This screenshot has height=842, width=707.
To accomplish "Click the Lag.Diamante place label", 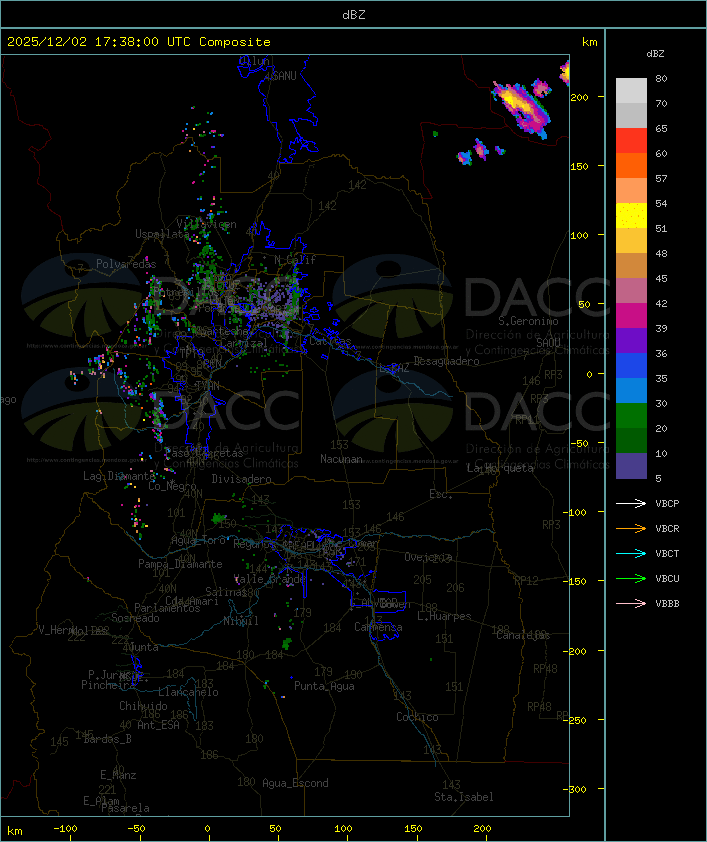I will coord(119,476).
